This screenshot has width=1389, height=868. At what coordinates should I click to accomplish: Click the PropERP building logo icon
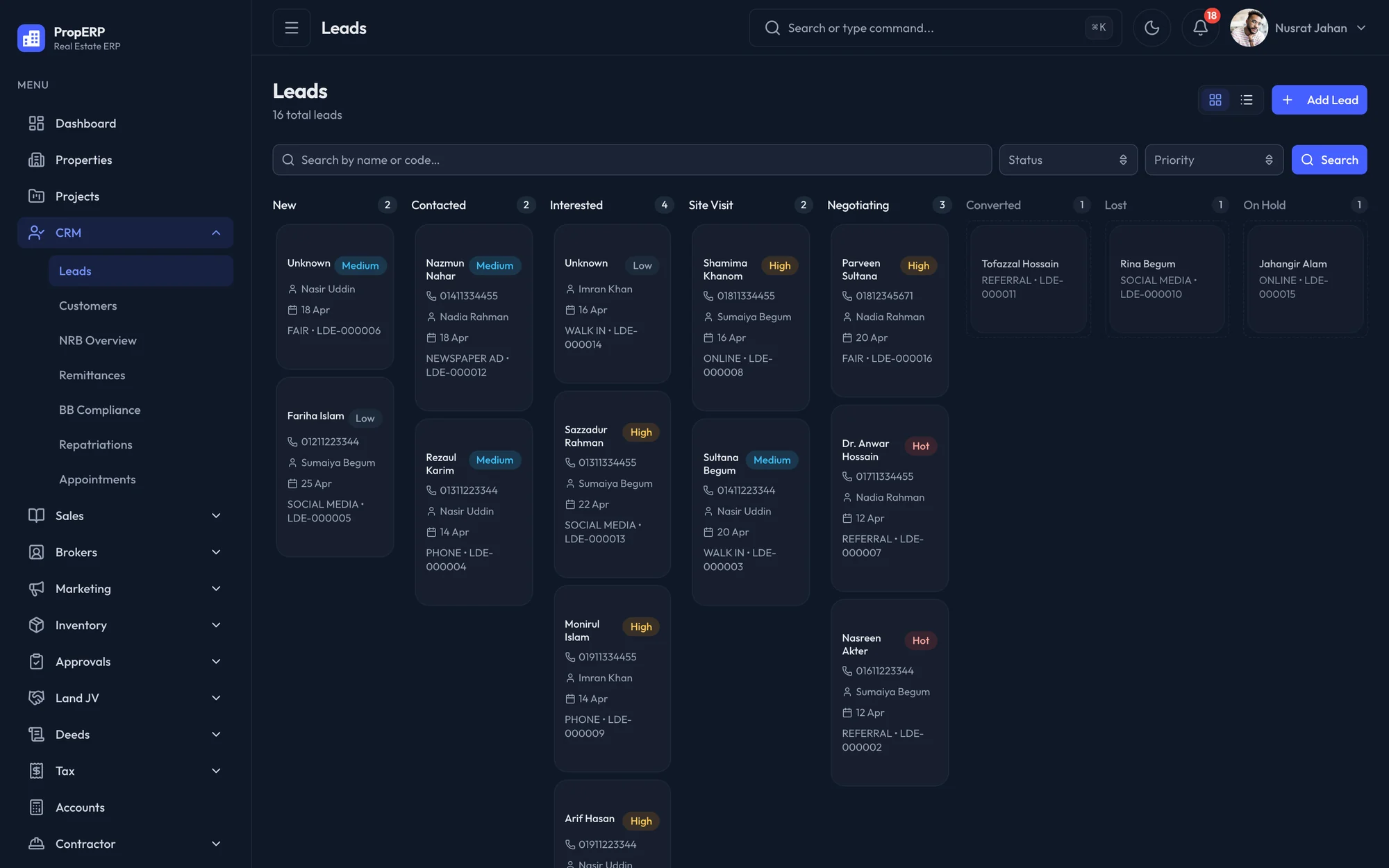point(31,38)
